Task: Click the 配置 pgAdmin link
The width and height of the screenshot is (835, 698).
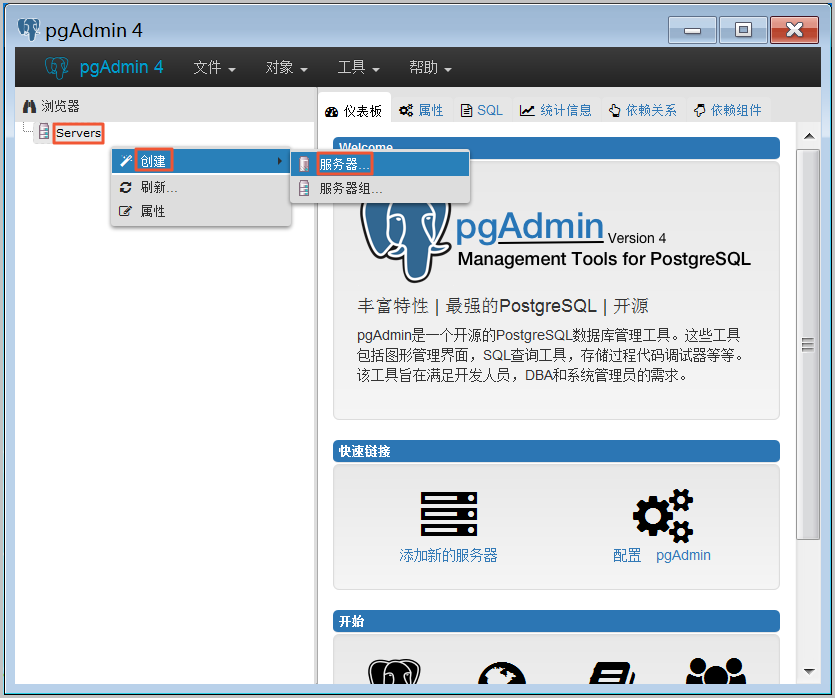Action: pyautogui.click(x=662, y=555)
